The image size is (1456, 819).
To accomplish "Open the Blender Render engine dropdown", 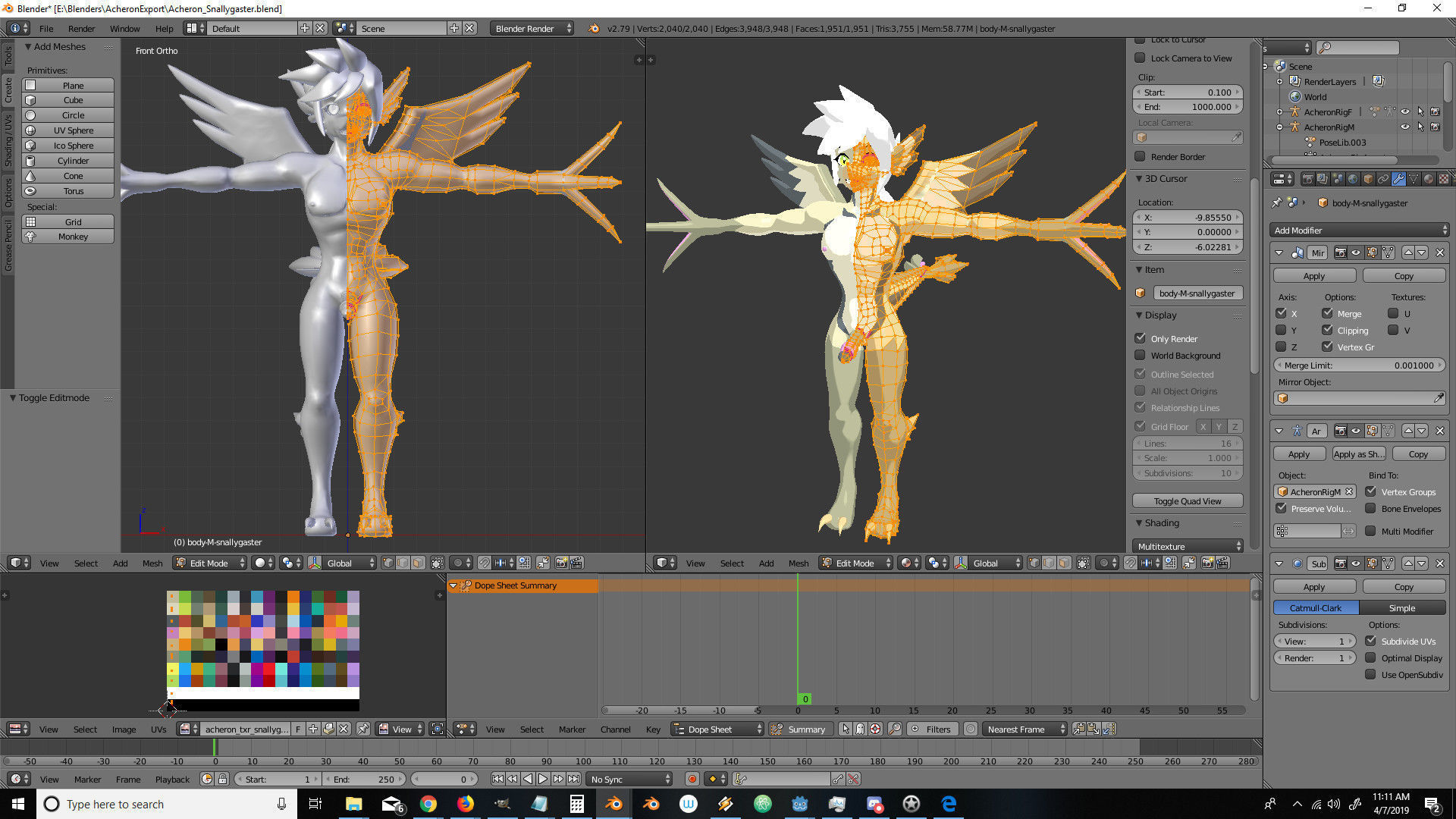I will (x=532, y=28).
